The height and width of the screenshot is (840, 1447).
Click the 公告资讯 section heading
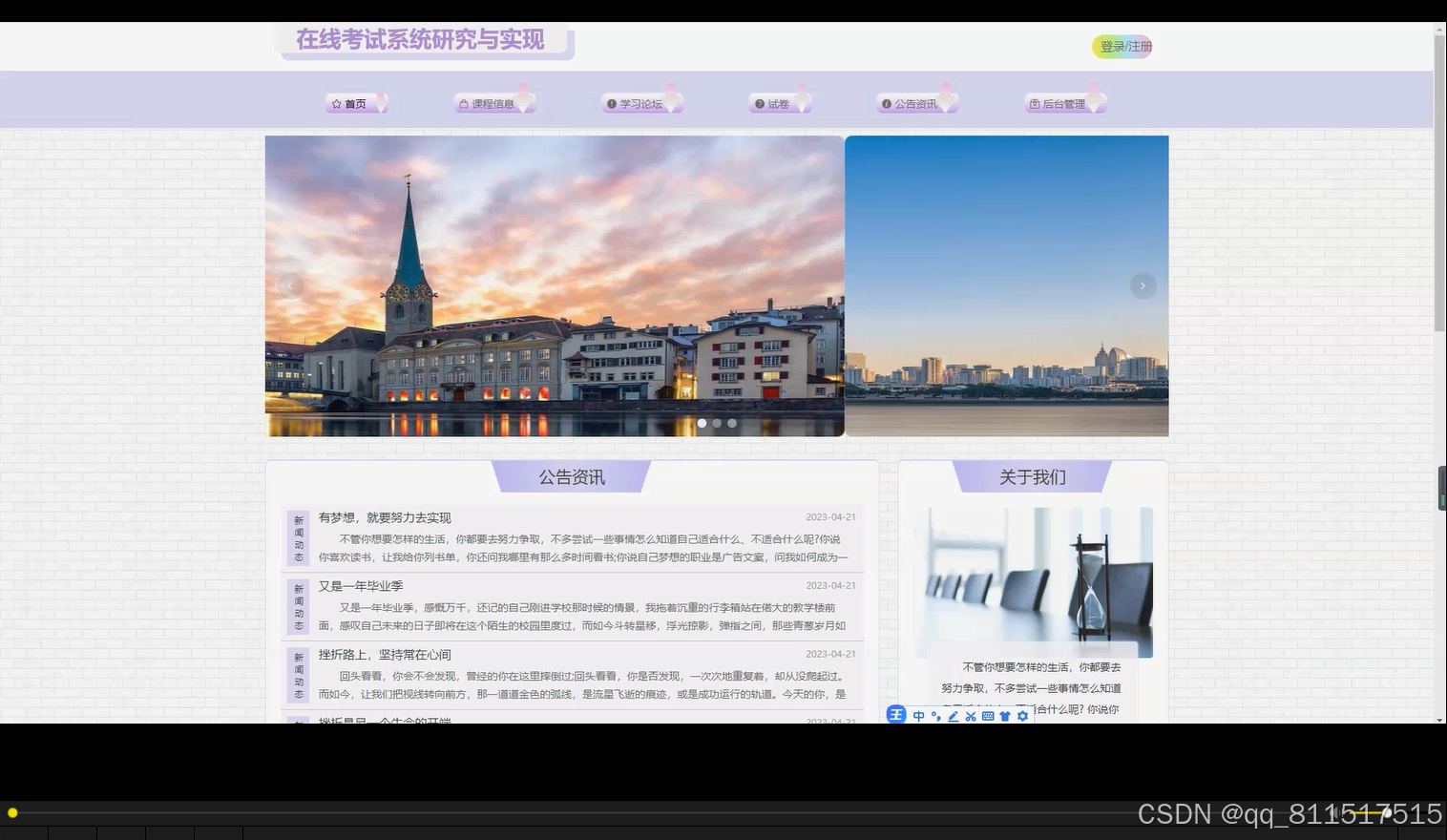click(x=572, y=476)
